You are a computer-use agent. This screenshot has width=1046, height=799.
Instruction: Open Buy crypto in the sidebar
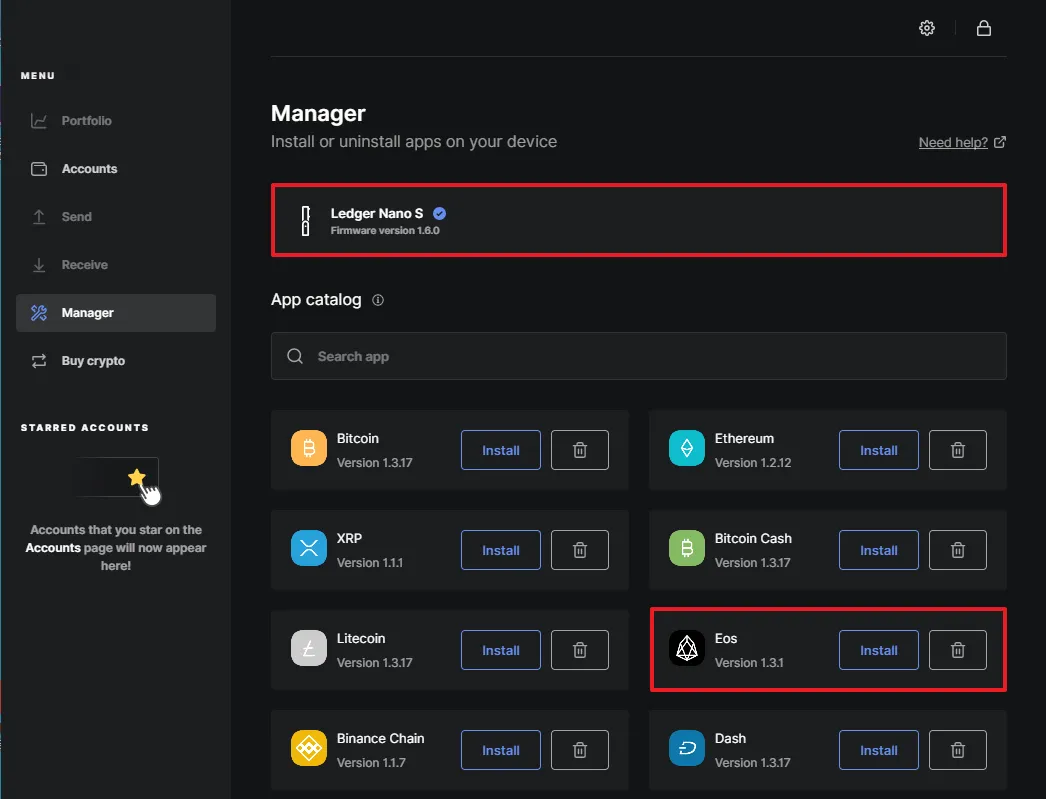pos(116,361)
